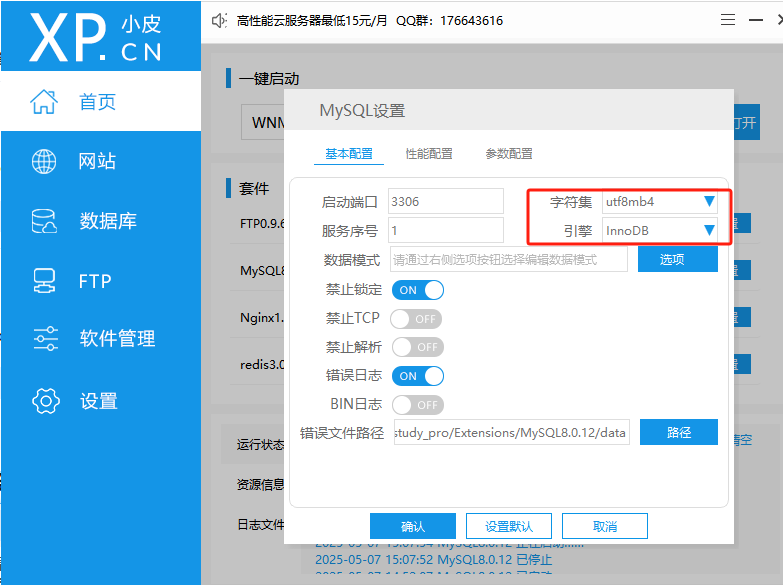Switch to the 性能配置 tab
Viewport: 783px width, 585px height.
click(429, 154)
